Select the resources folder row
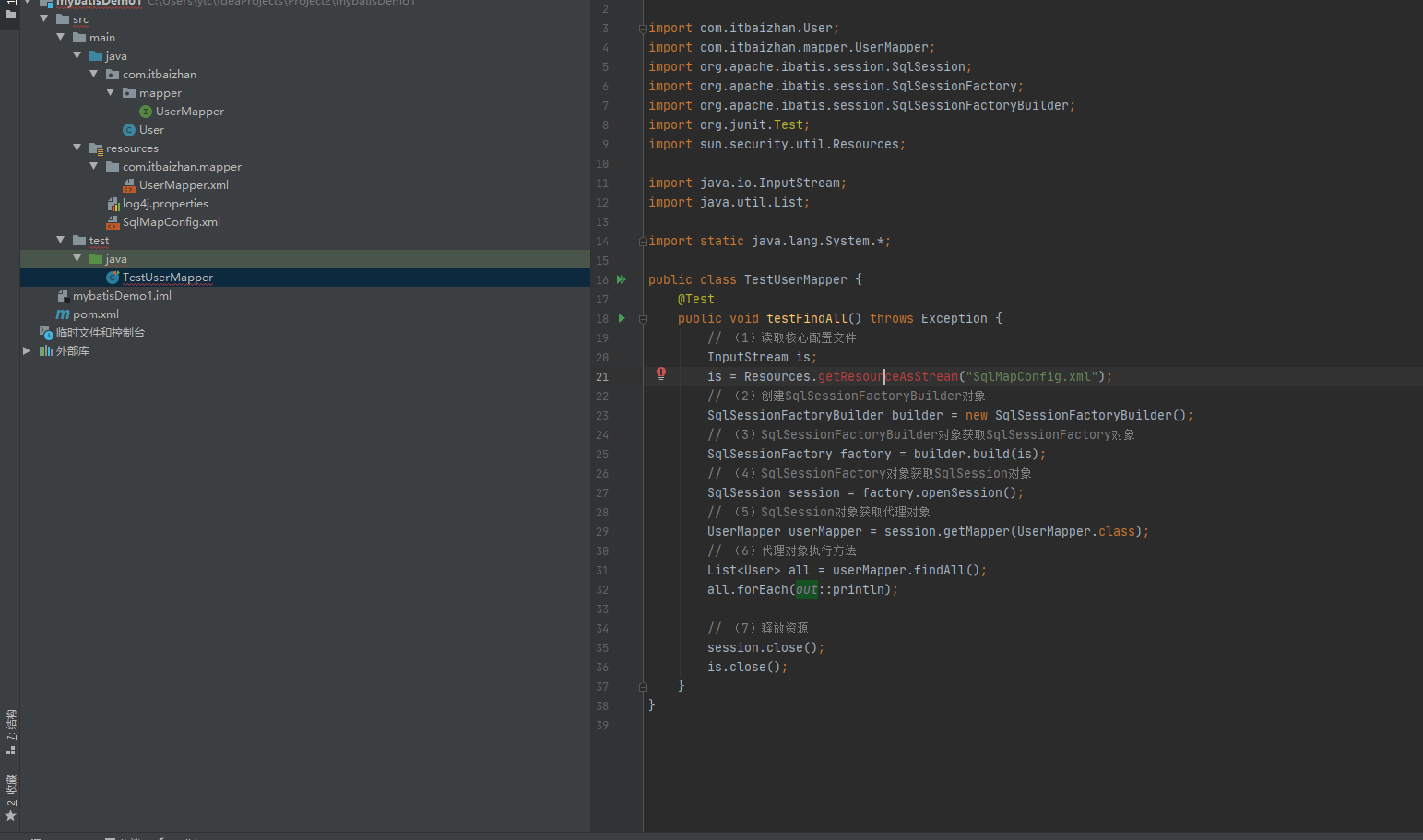 point(305,148)
